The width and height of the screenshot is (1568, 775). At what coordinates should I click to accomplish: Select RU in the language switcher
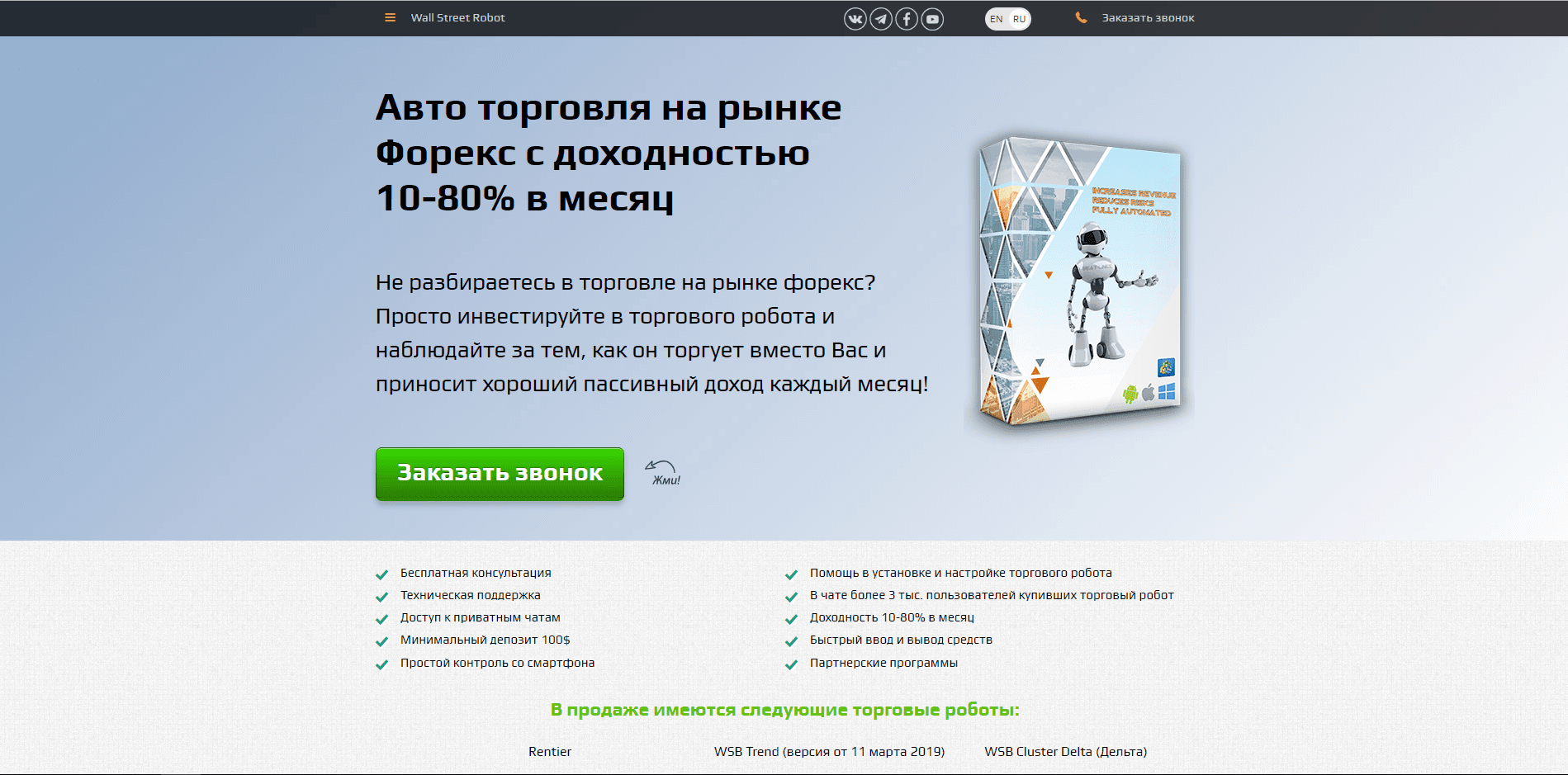point(1019,18)
